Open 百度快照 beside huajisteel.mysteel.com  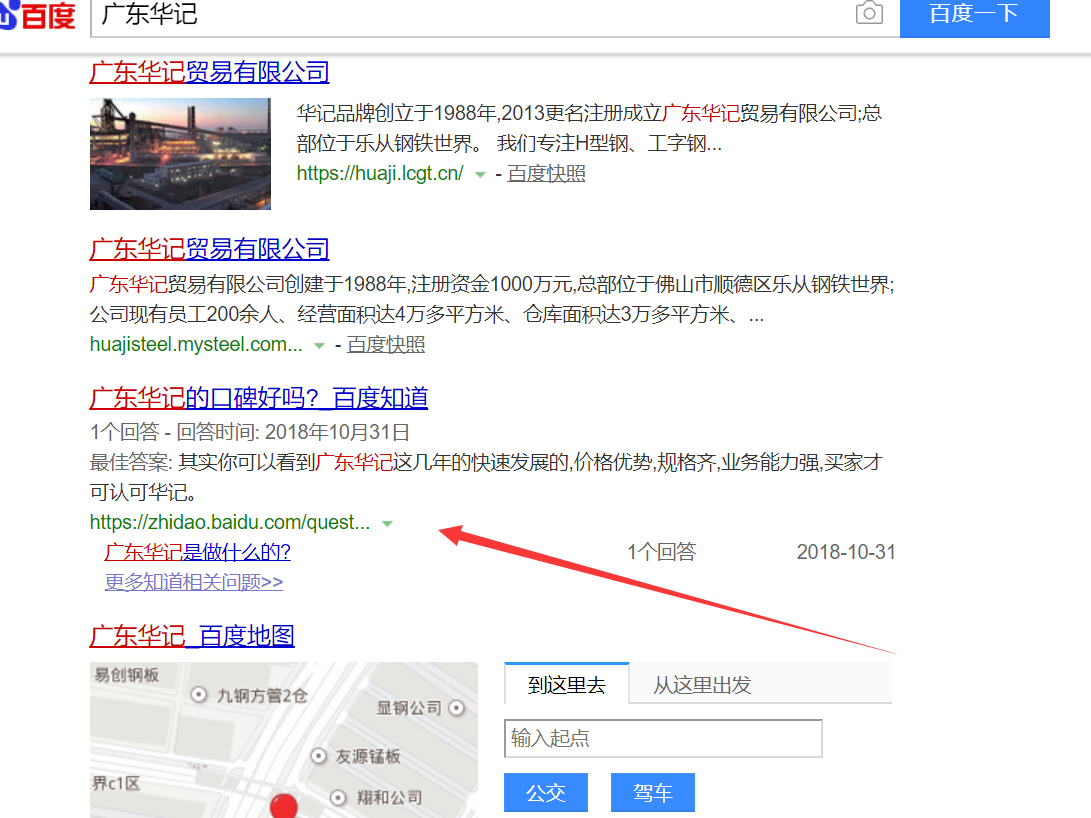[x=386, y=344]
